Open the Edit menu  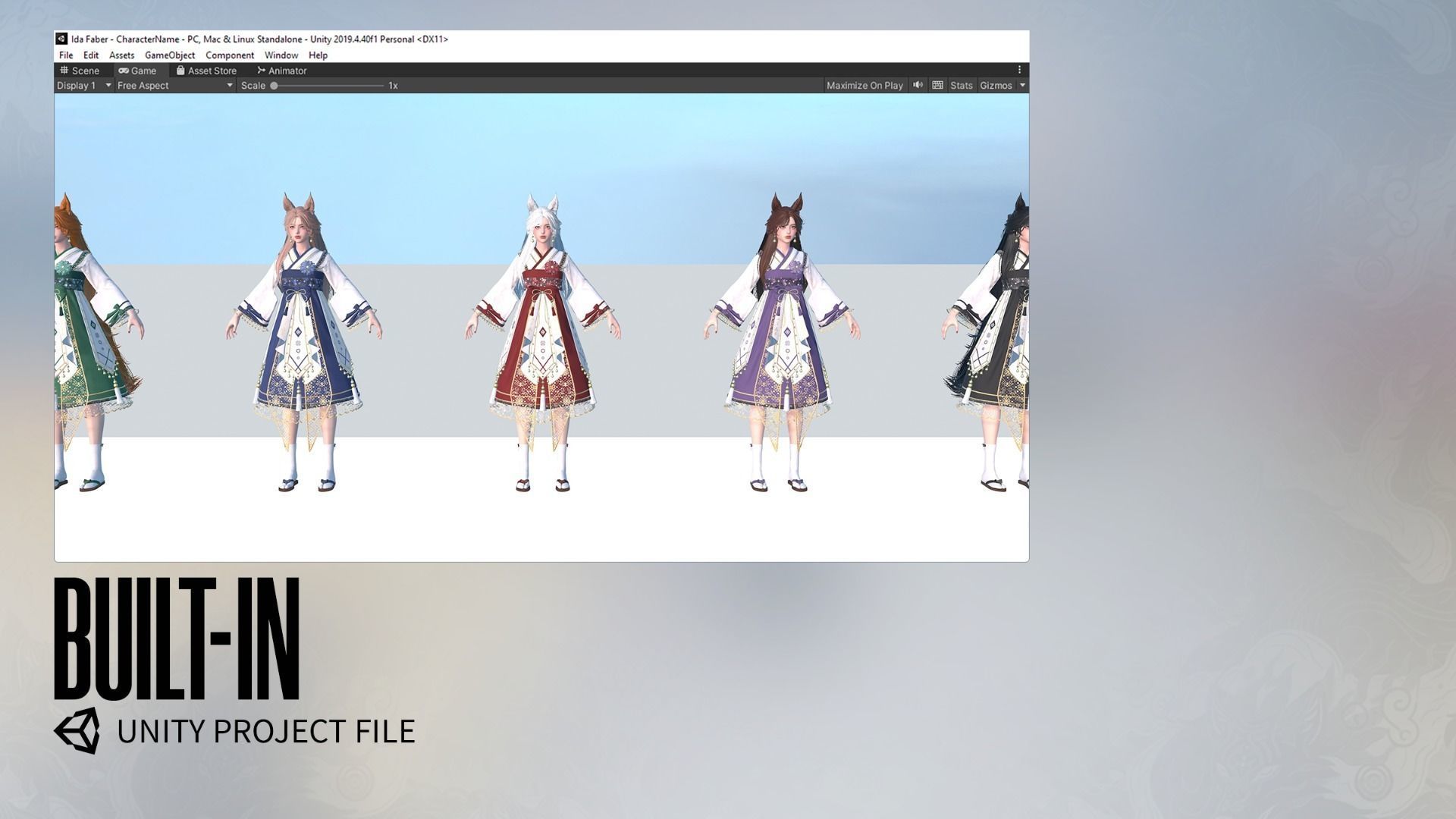91,55
